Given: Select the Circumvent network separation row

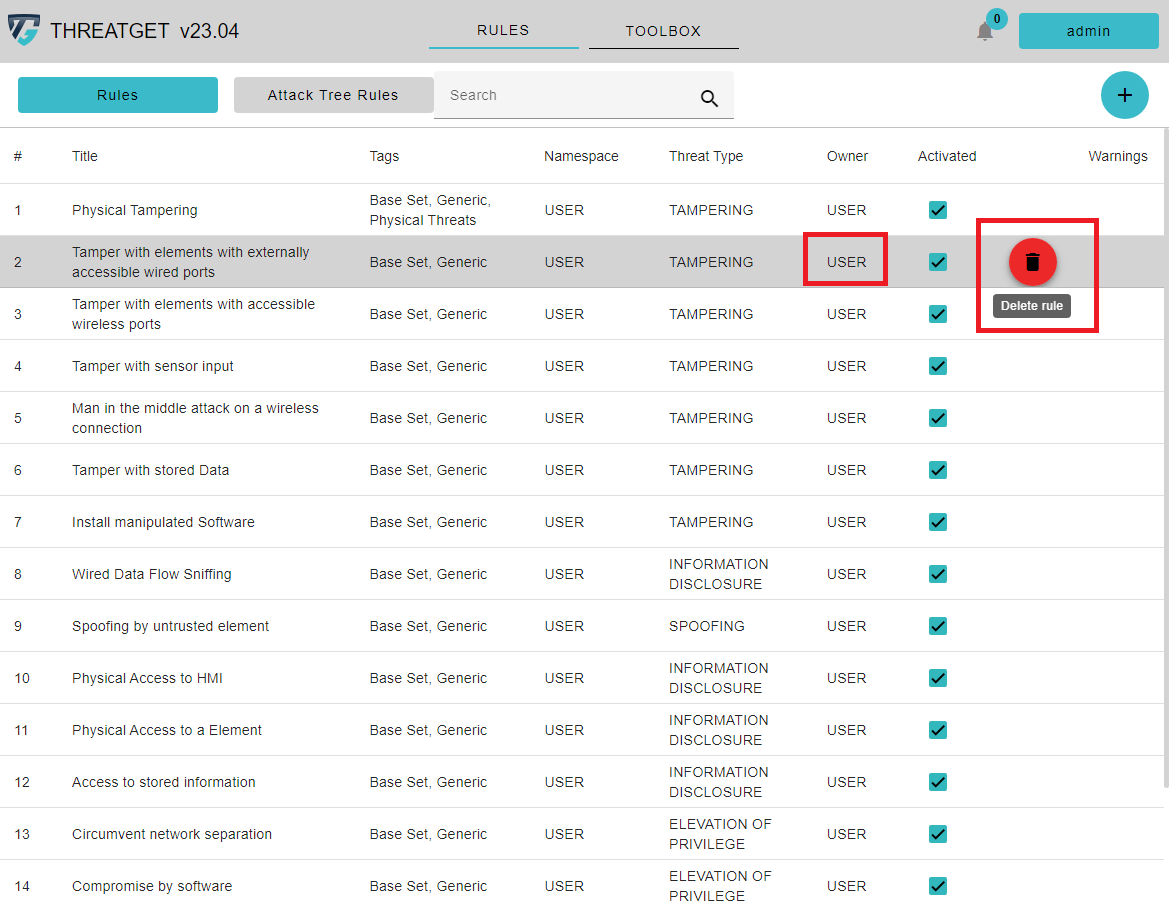Looking at the screenshot, I should coord(172,834).
